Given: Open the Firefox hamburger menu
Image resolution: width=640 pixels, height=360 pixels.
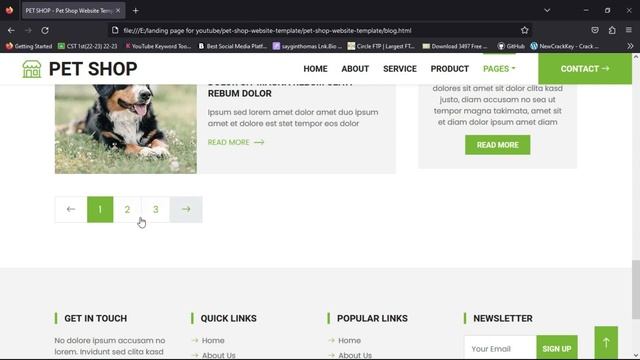Looking at the screenshot, I should coord(629,30).
